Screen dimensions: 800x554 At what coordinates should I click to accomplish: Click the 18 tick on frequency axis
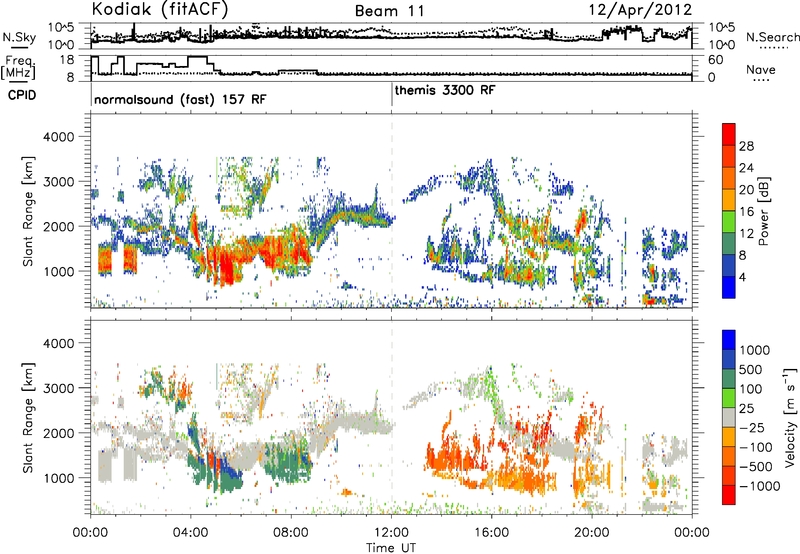[x=67, y=60]
